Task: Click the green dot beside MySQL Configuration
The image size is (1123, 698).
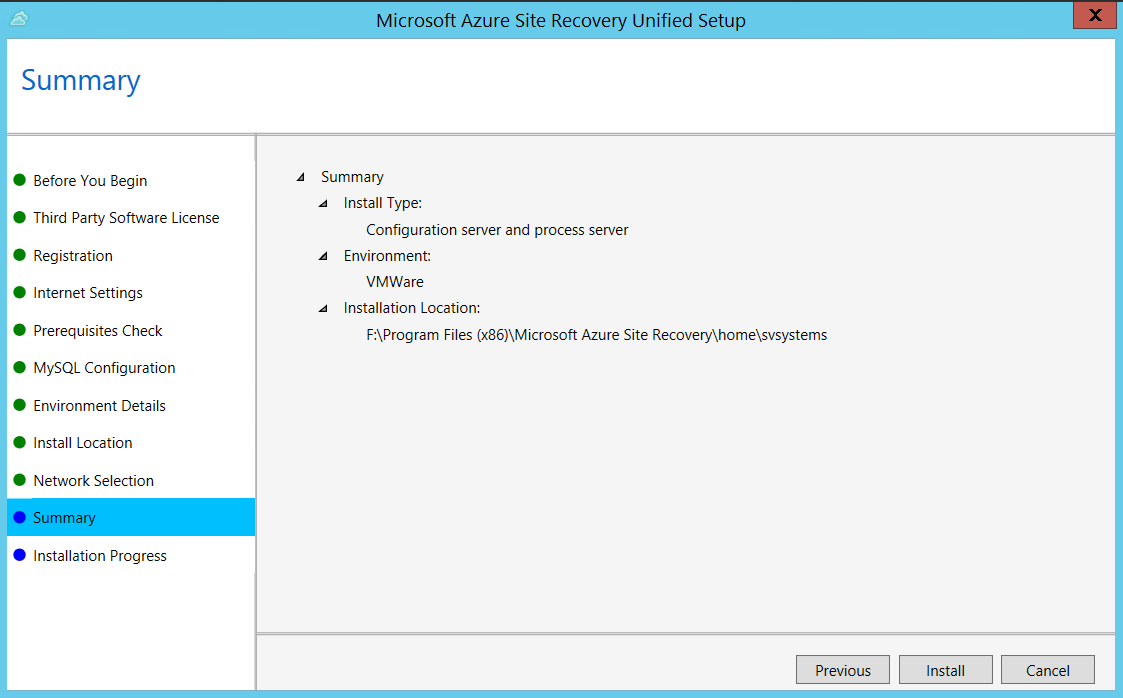Action: [21, 368]
